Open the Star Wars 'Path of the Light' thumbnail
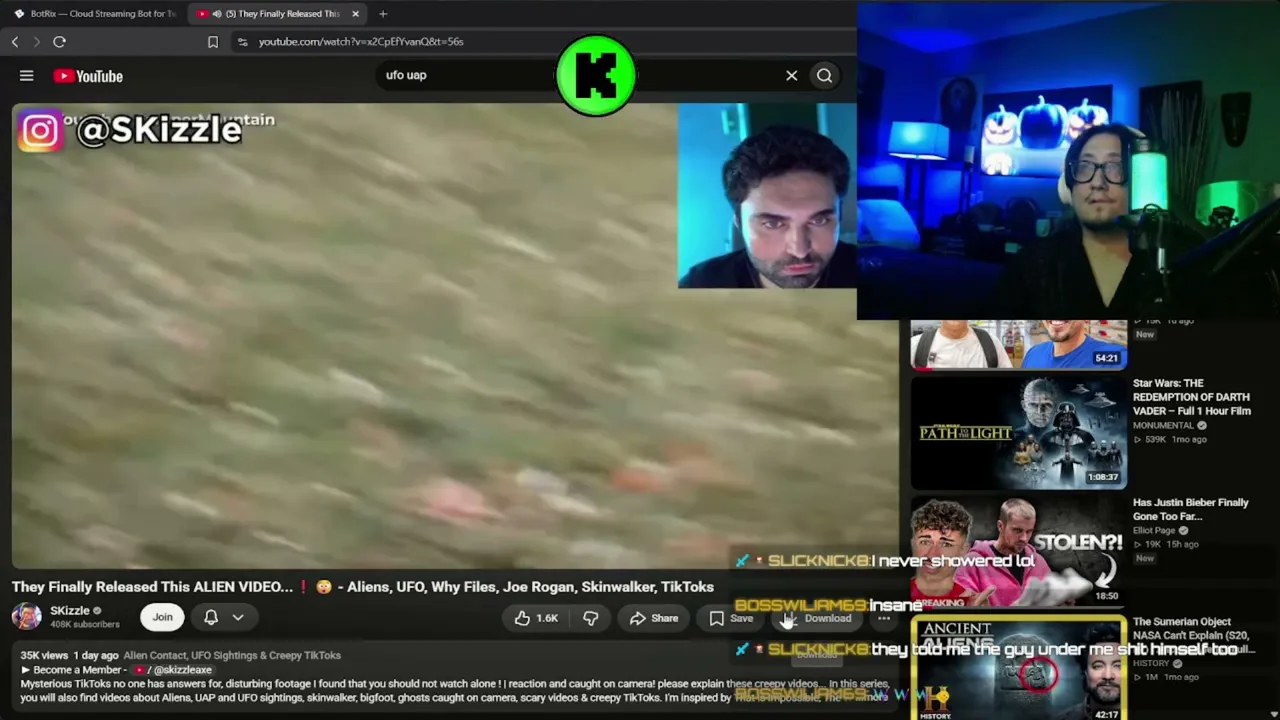1280x720 pixels. click(x=1018, y=432)
